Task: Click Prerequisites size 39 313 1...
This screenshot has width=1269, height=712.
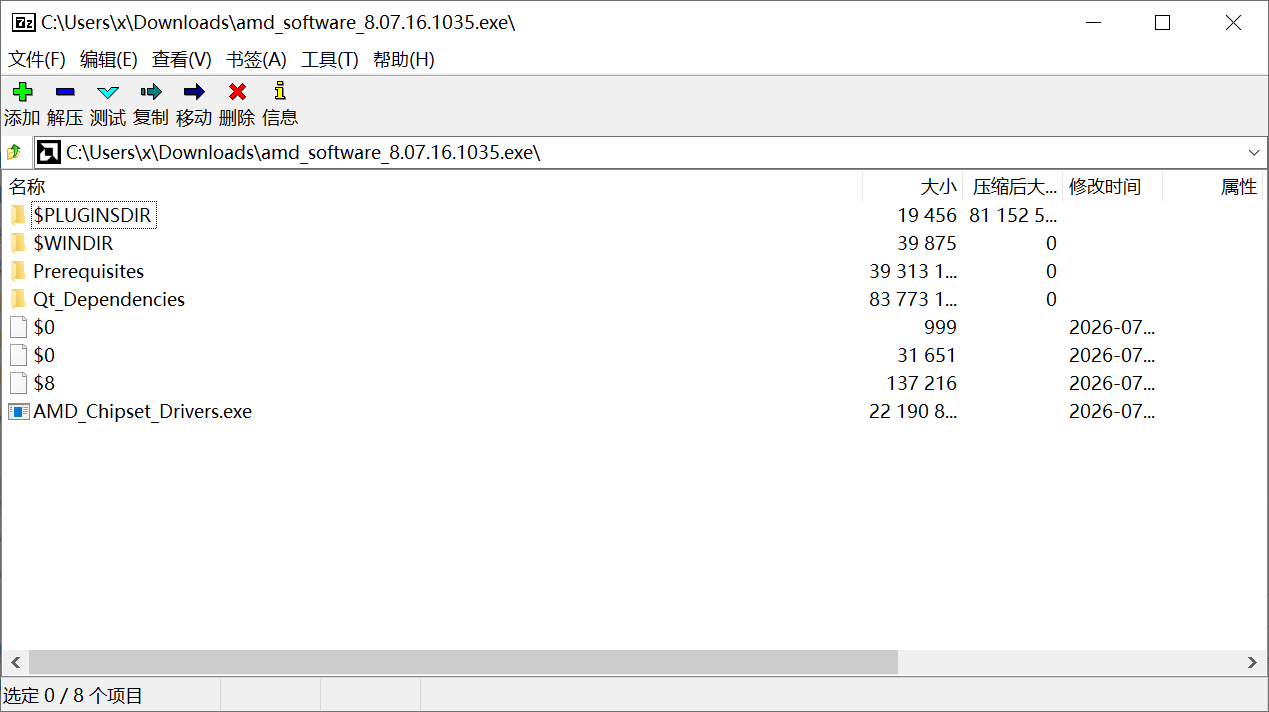Action: (x=913, y=271)
